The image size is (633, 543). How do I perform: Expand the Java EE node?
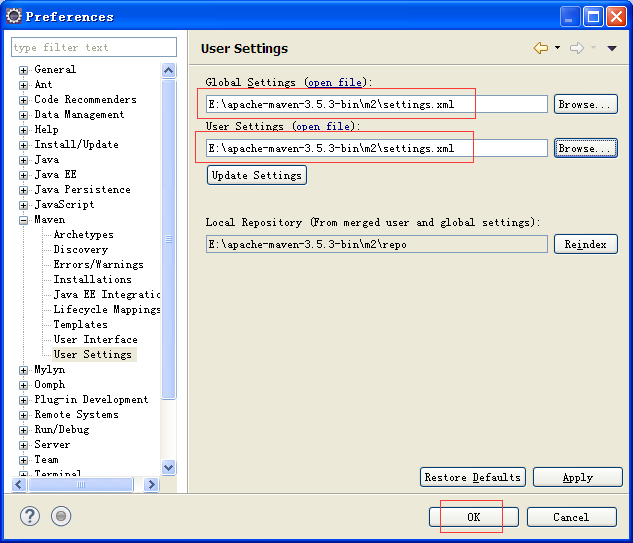coord(23,175)
